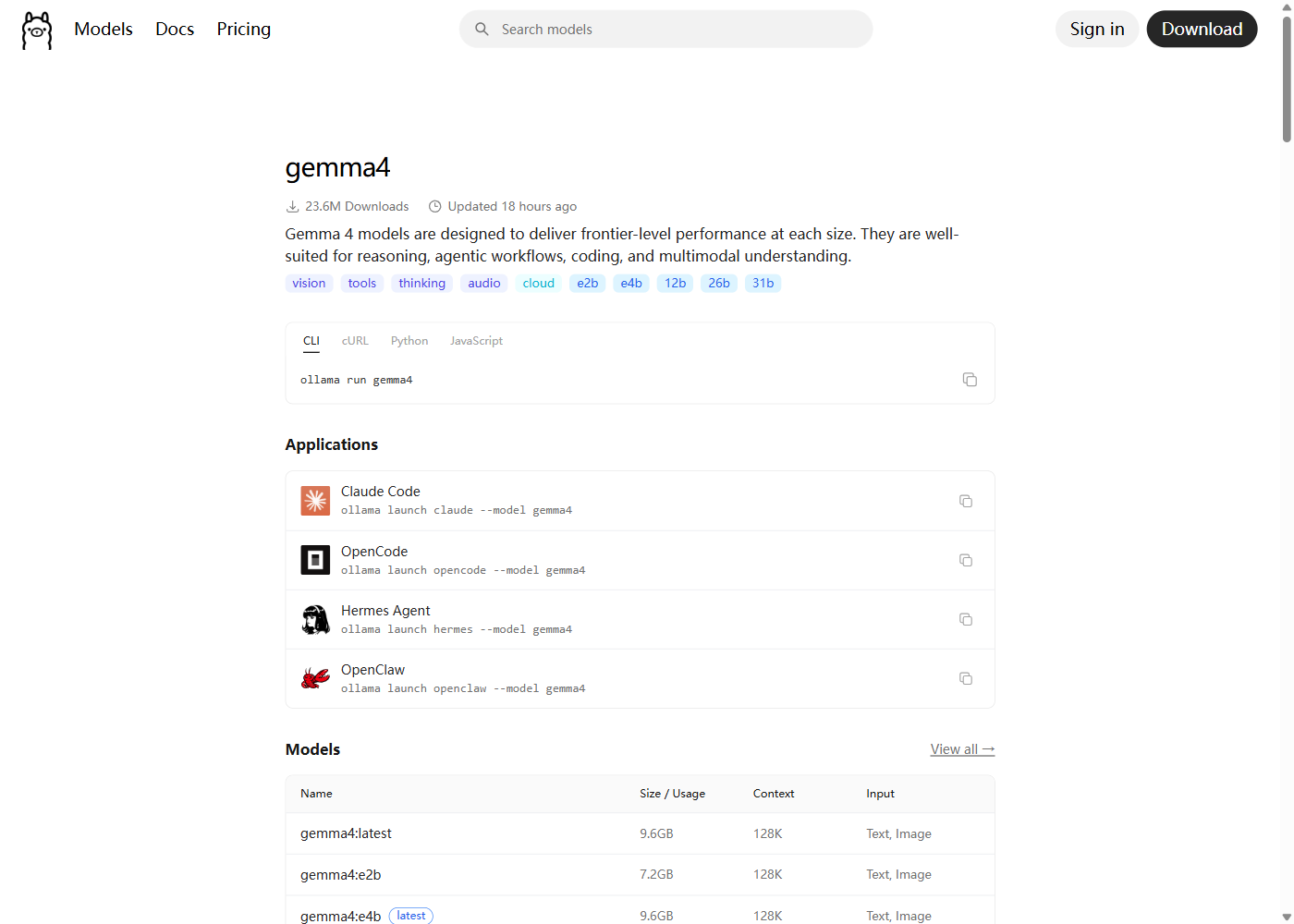
Task: Select the 31b size tag
Action: [763, 284]
